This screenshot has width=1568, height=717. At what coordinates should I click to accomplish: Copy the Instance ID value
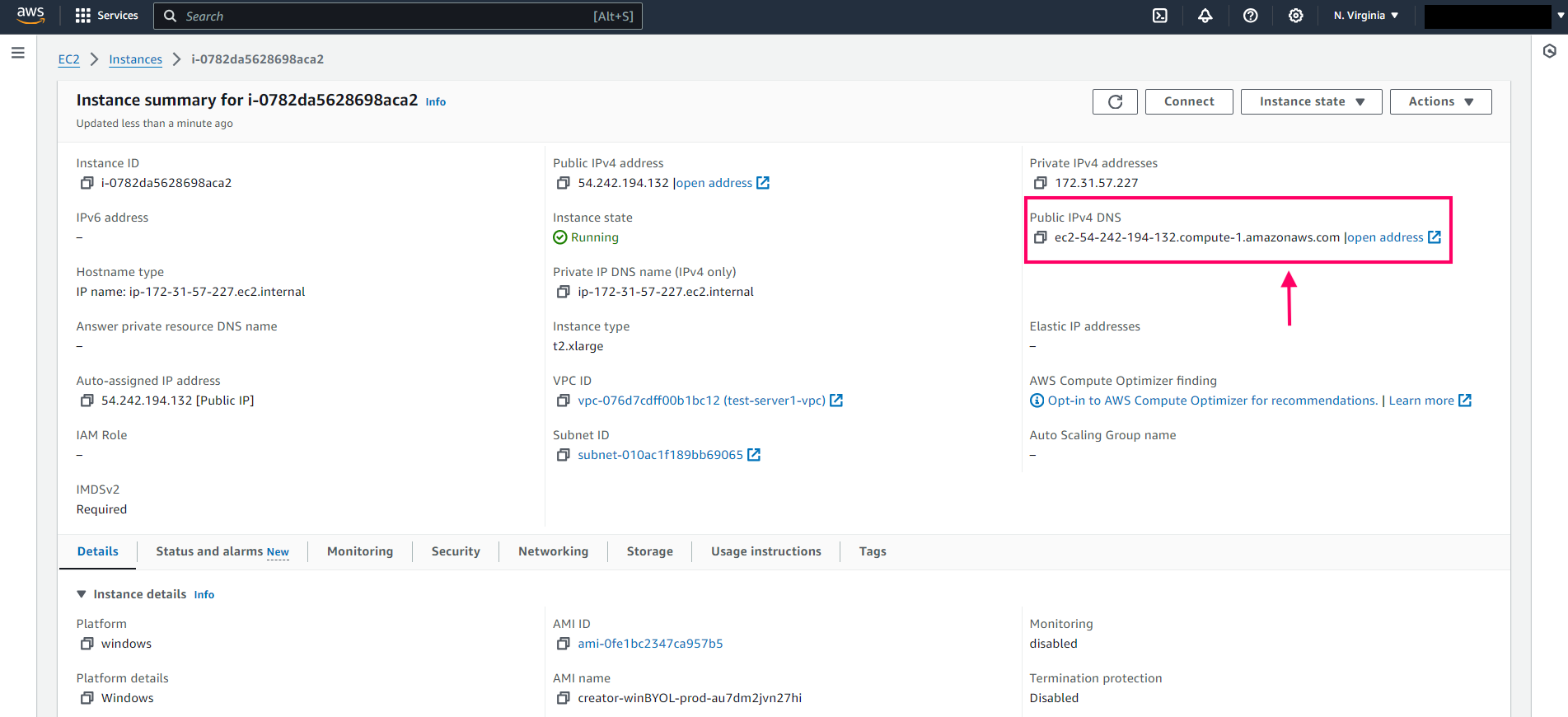pos(87,183)
